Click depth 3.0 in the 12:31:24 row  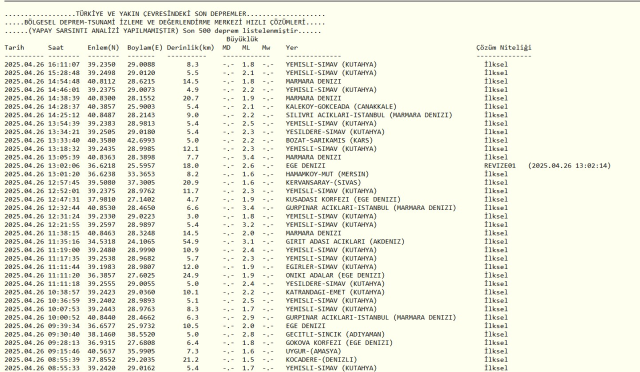tap(192, 216)
